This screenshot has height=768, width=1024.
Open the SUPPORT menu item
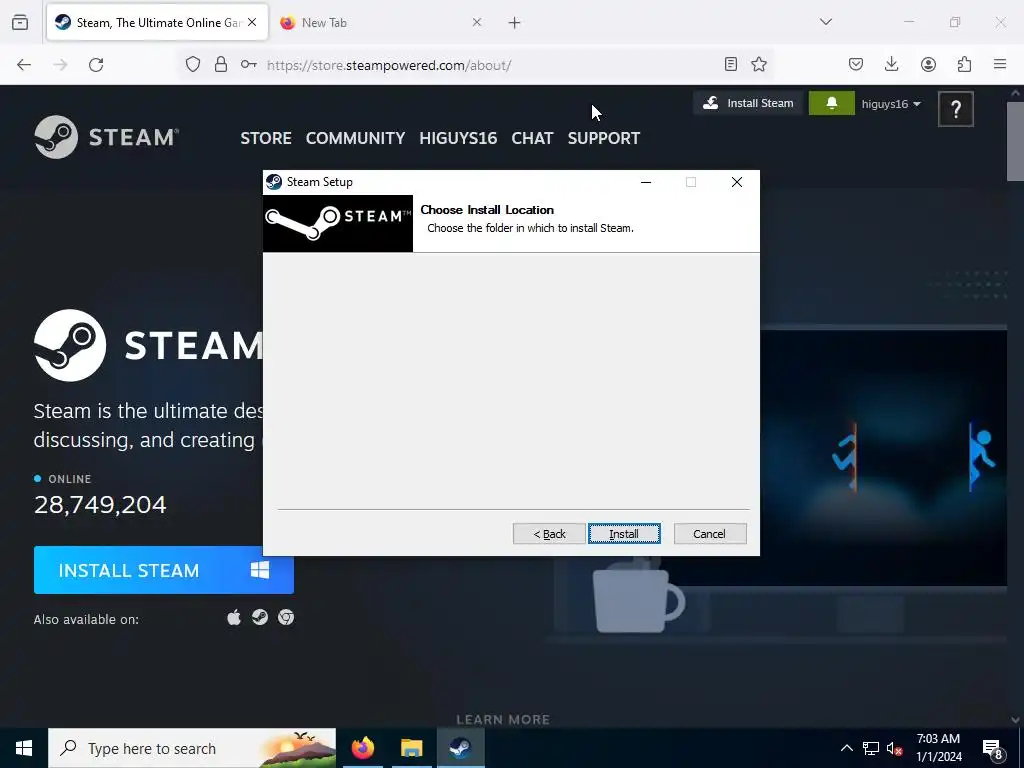click(x=603, y=138)
